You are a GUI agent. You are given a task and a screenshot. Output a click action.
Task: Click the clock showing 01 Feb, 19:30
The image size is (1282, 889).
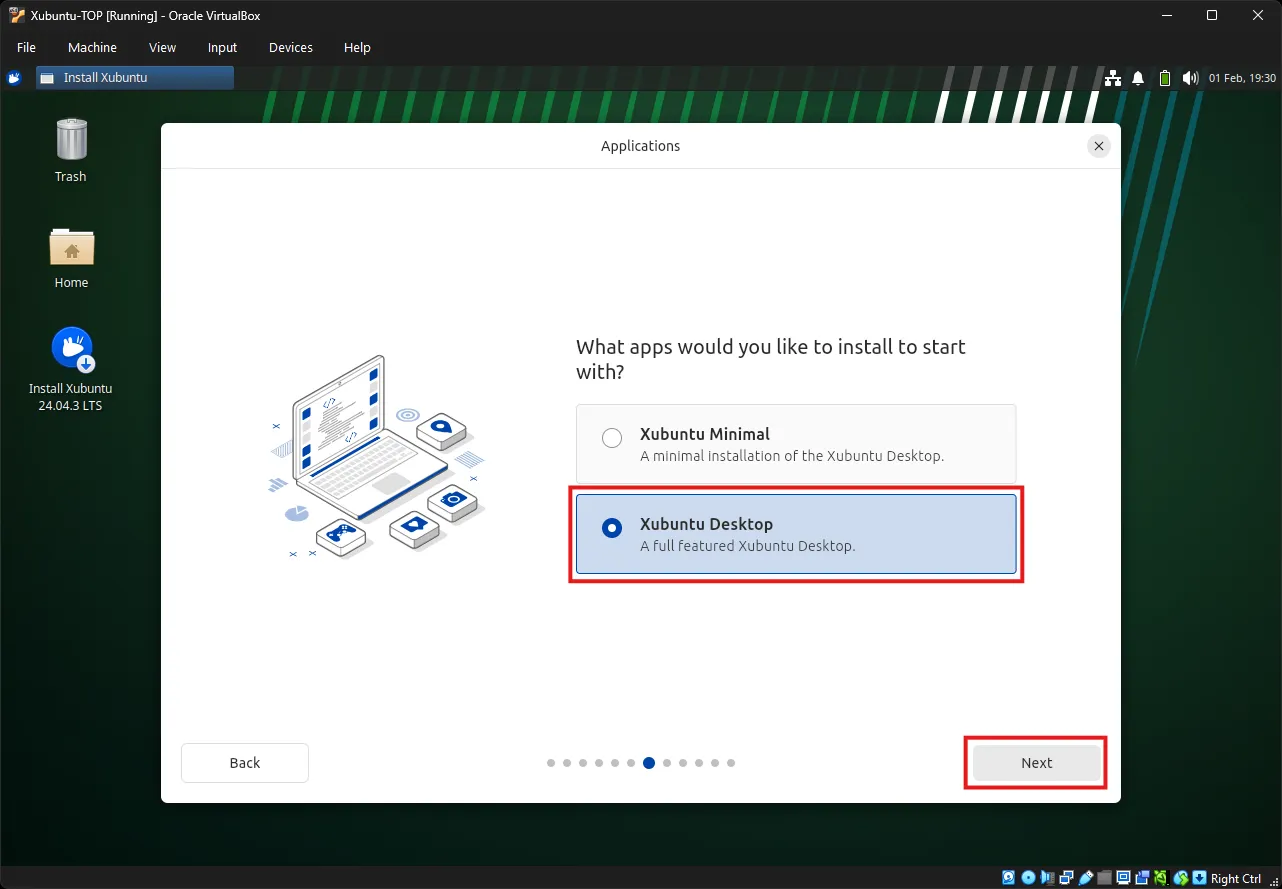click(1242, 78)
